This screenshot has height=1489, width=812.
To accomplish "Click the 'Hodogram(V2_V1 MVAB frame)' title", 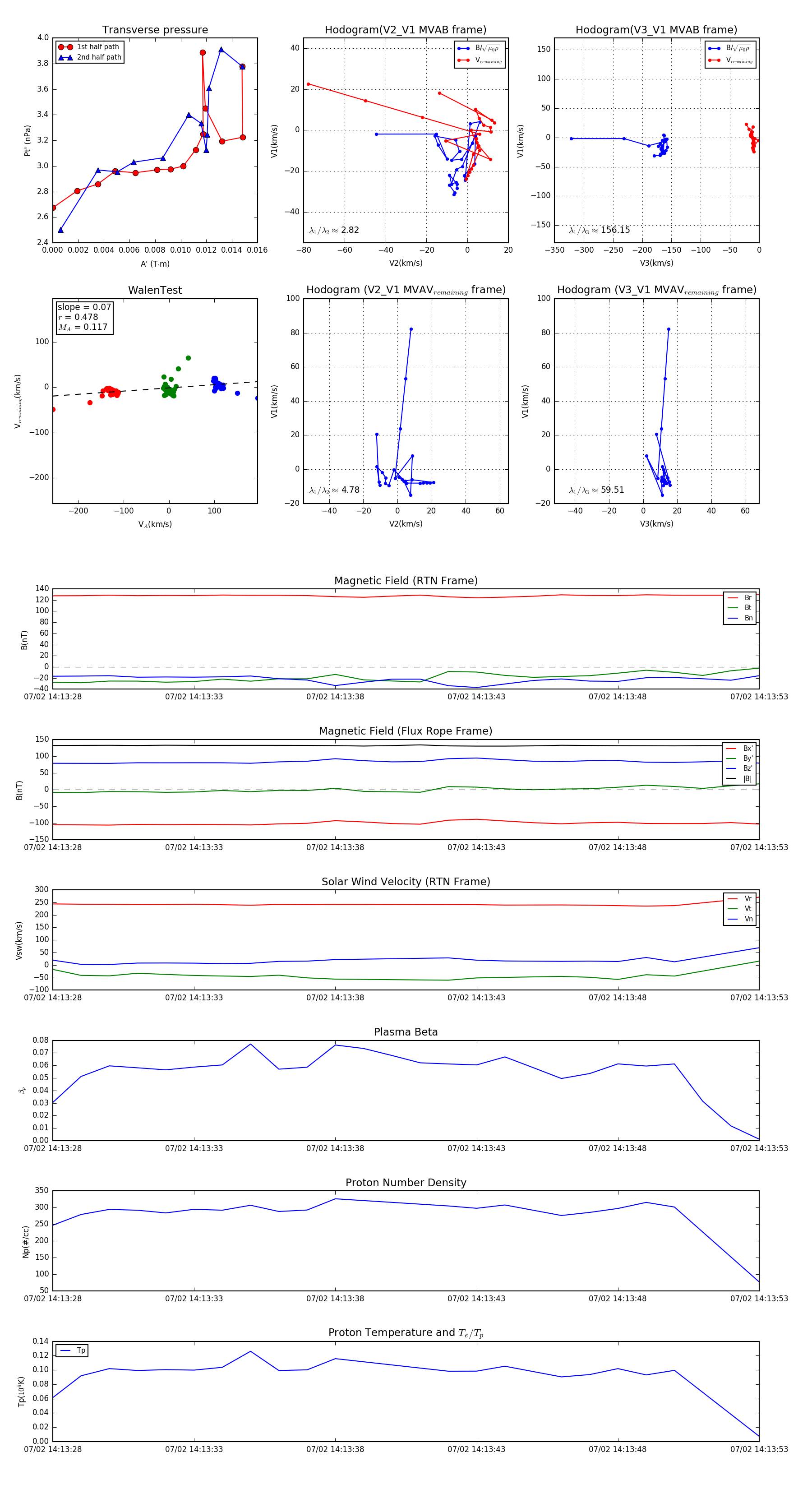I will click(x=406, y=30).
